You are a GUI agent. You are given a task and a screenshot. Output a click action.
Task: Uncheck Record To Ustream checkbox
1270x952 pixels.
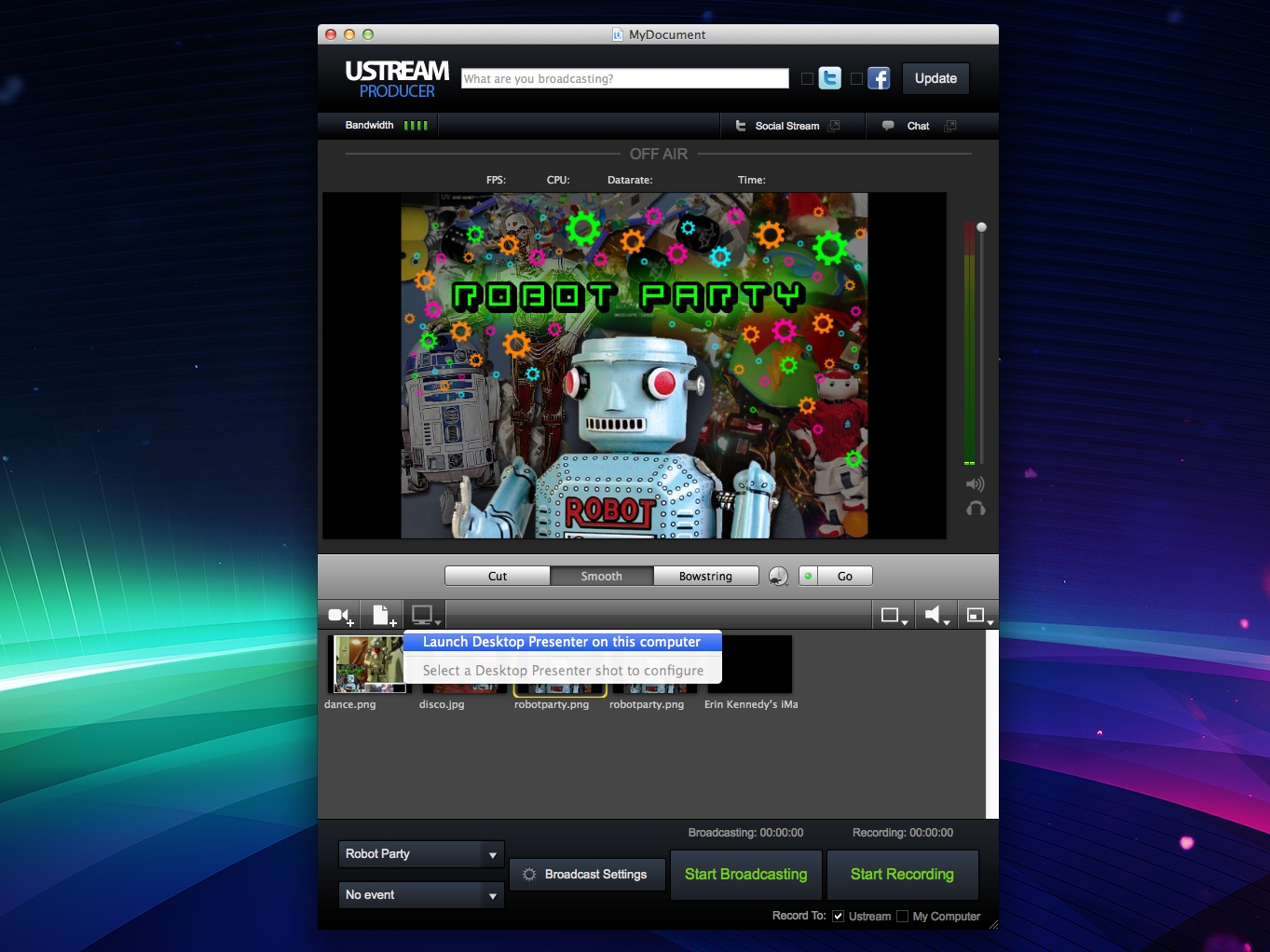[838, 917]
